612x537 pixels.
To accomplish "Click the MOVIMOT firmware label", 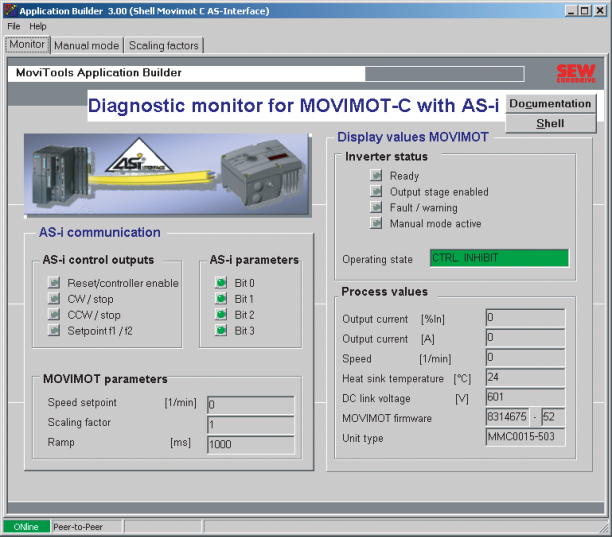I will coord(387,418).
